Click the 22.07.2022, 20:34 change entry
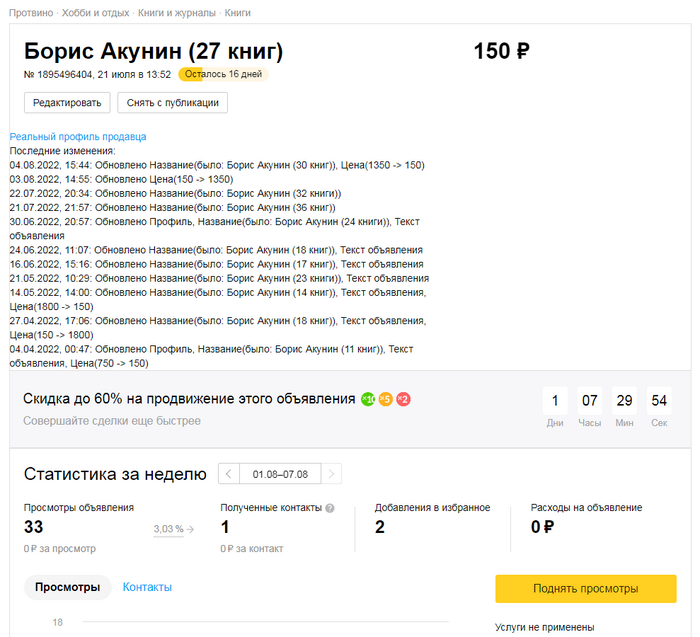This screenshot has width=700, height=637. point(175,193)
